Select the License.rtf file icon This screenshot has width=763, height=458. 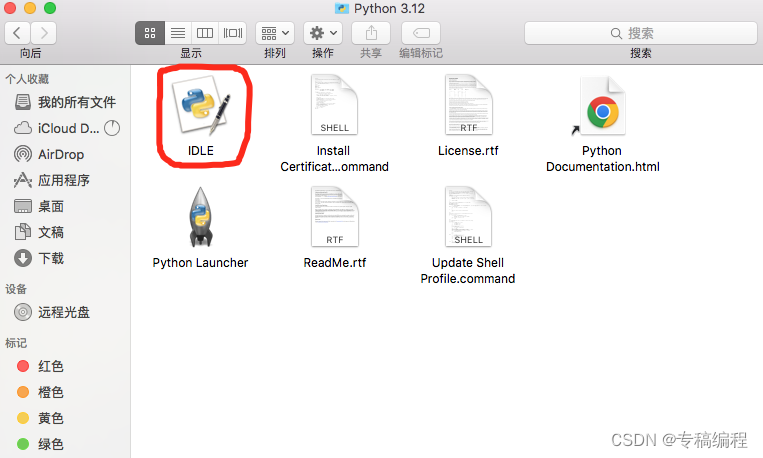(x=469, y=105)
